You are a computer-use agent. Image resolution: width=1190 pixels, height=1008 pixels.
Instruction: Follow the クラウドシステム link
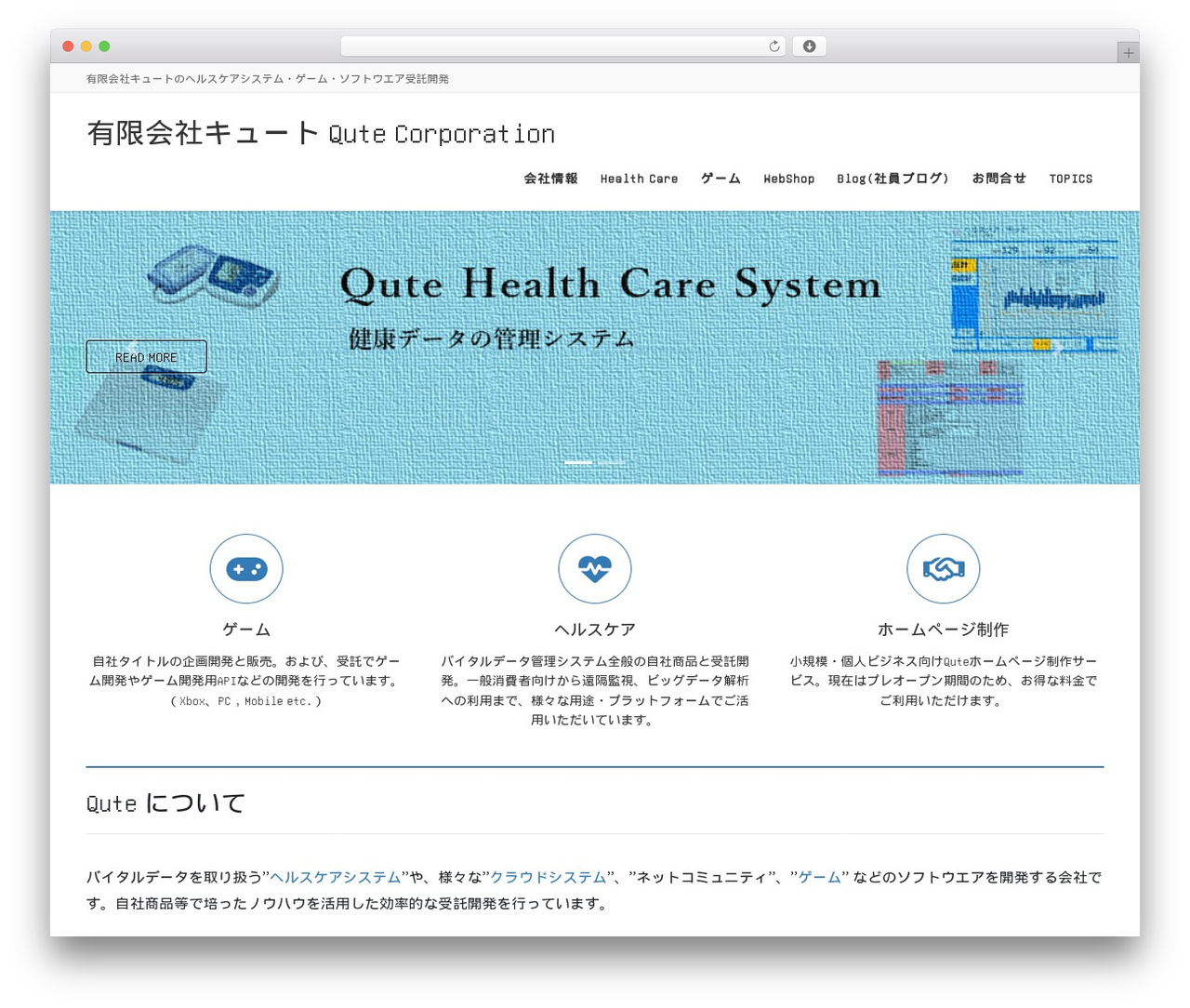point(549,877)
